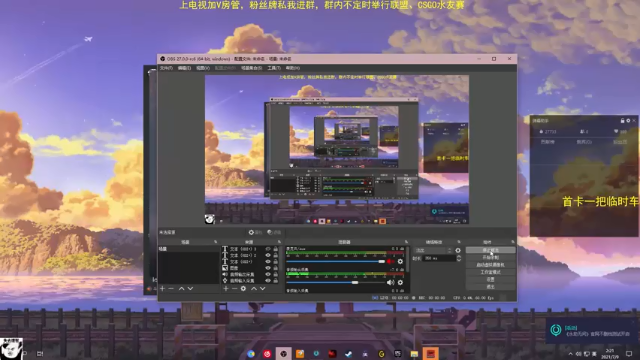The width and height of the screenshot is (640, 360).
Task: Toggle visibility of the image source
Action: click(x=268, y=268)
